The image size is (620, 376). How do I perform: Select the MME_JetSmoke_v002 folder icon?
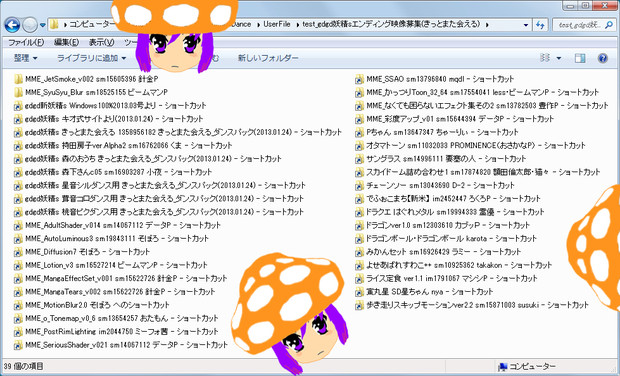[x=18, y=79]
